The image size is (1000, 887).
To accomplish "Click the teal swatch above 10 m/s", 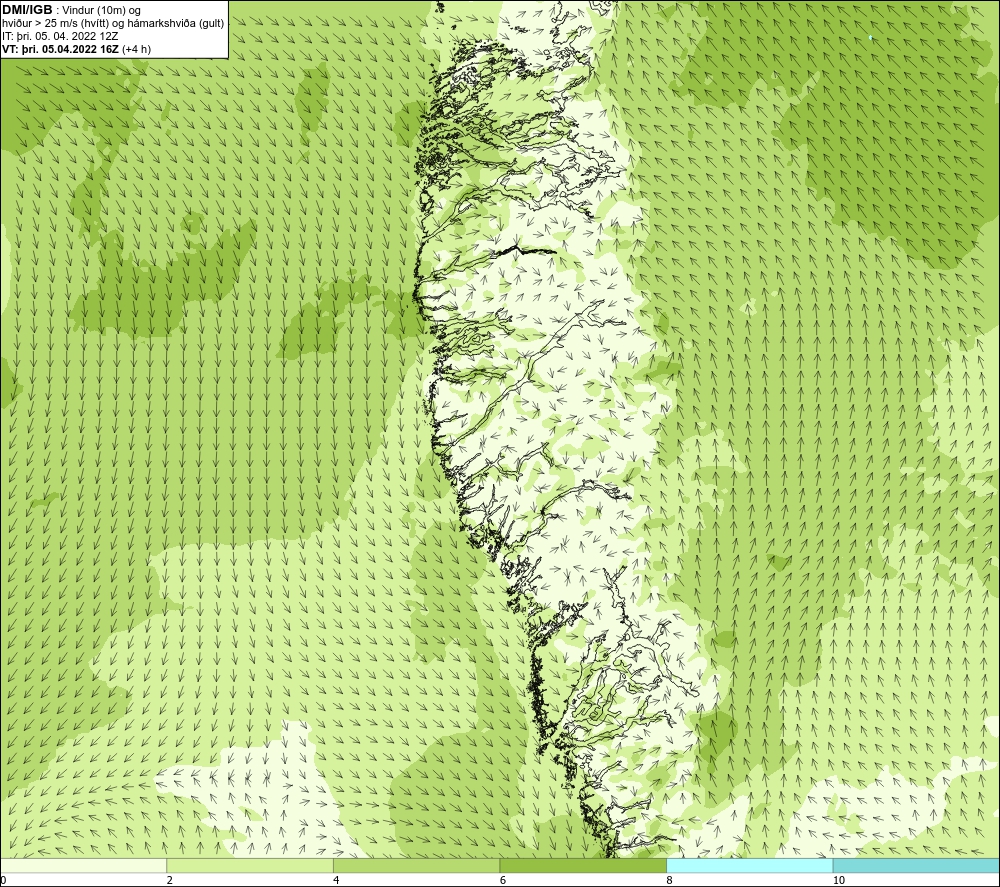I will 916,866.
